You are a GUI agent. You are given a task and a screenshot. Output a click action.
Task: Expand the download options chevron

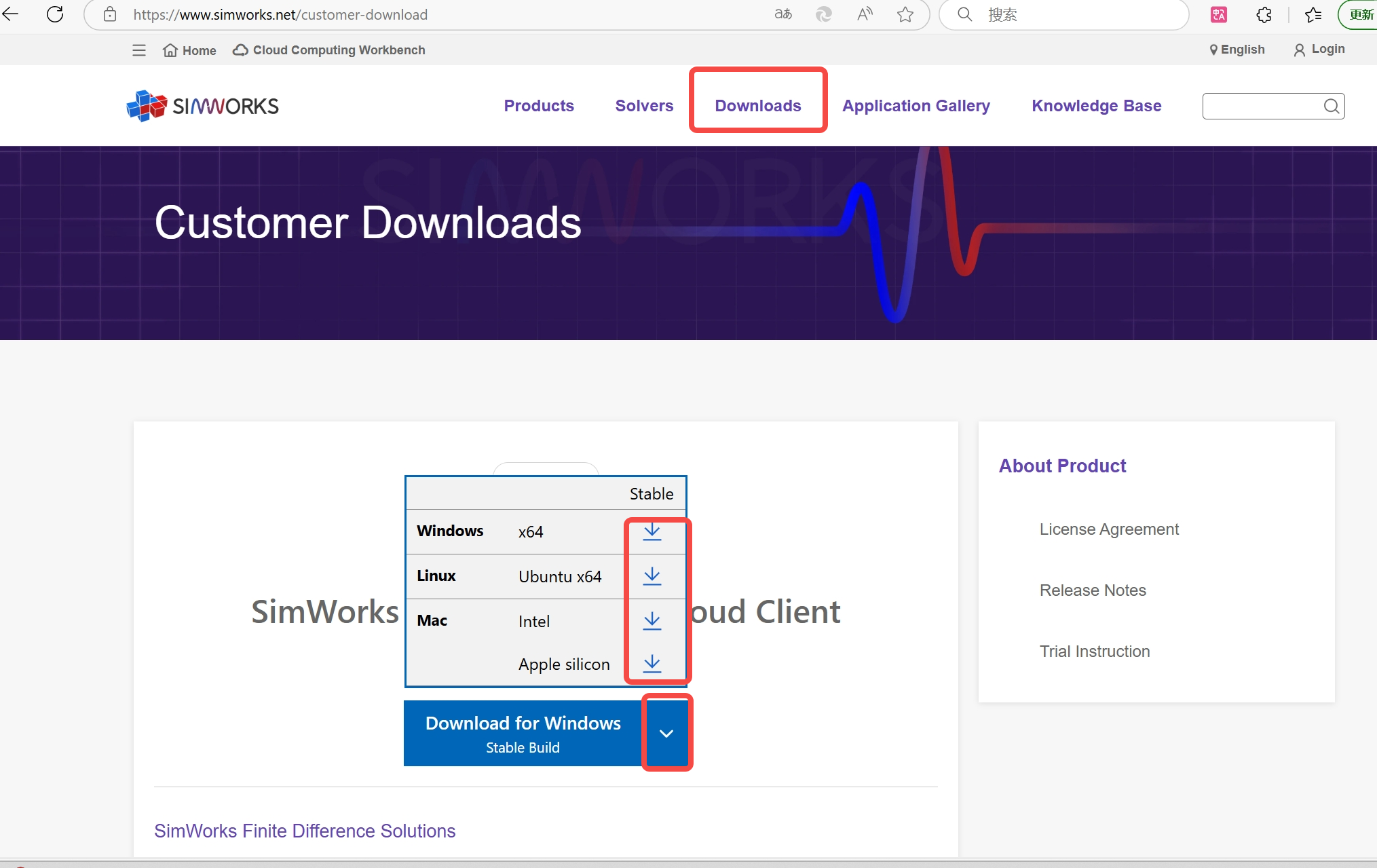[666, 733]
